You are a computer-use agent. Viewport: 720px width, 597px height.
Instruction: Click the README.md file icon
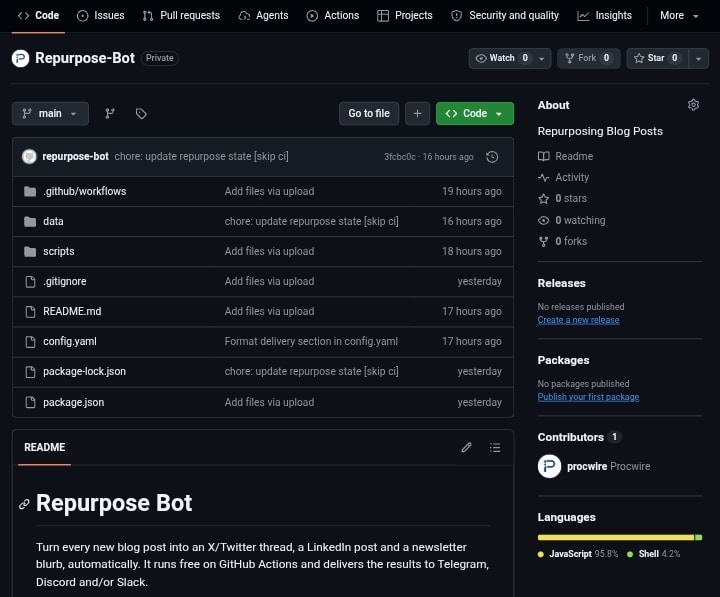click(30, 312)
